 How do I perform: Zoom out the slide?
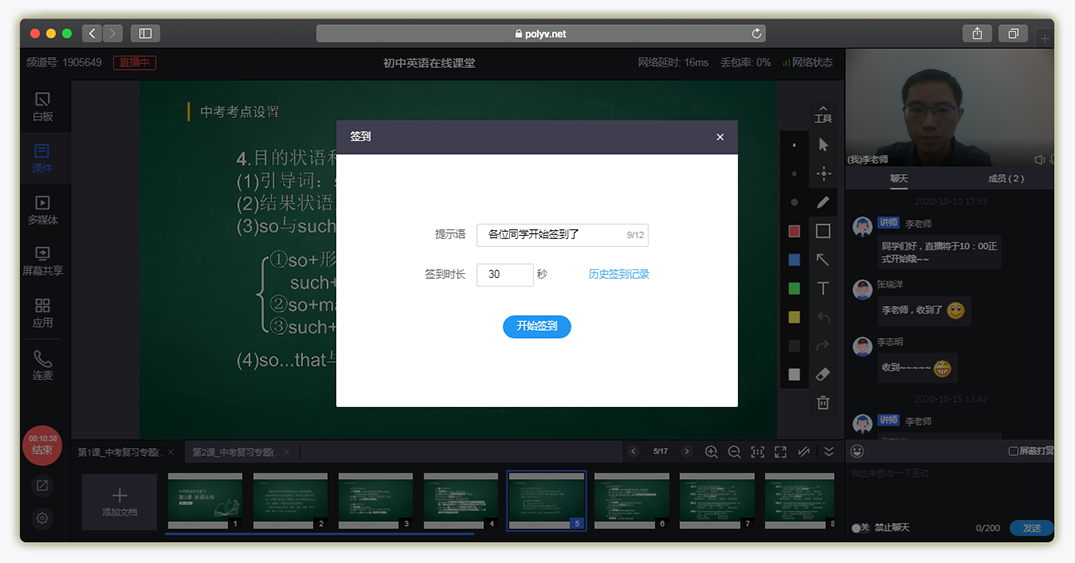[734, 452]
